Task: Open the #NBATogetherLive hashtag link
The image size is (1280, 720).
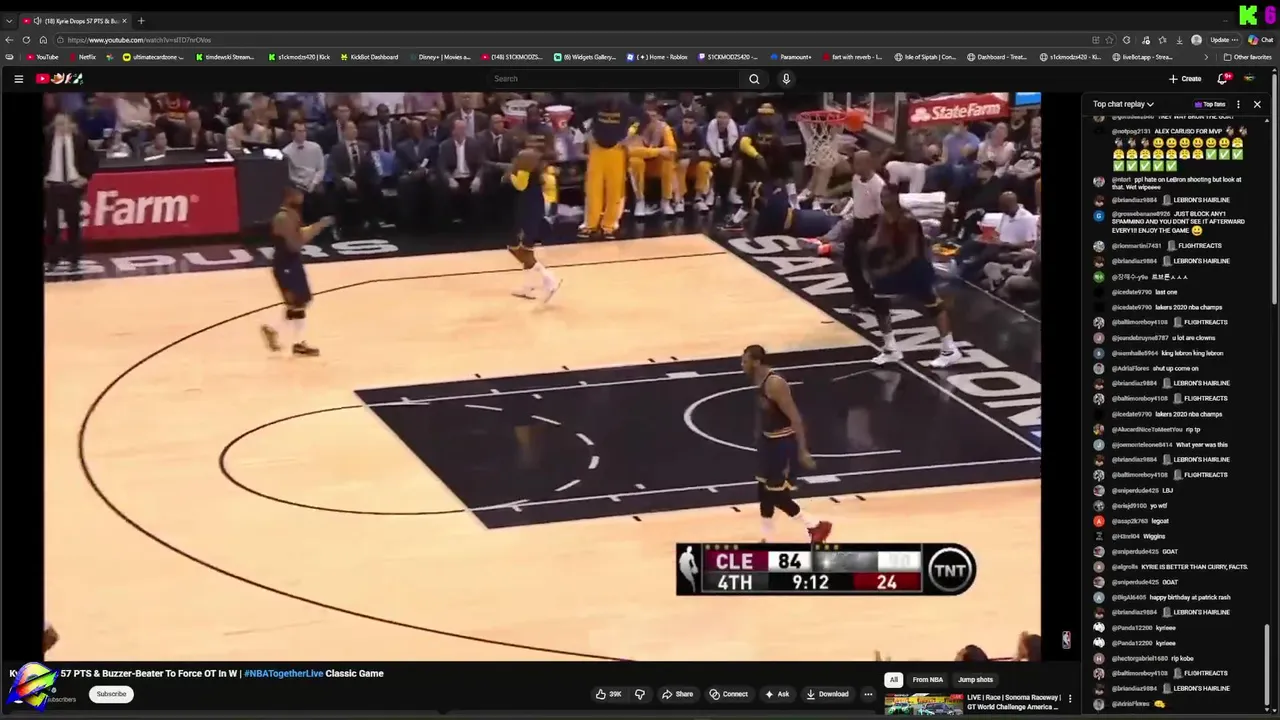Action: click(x=283, y=673)
